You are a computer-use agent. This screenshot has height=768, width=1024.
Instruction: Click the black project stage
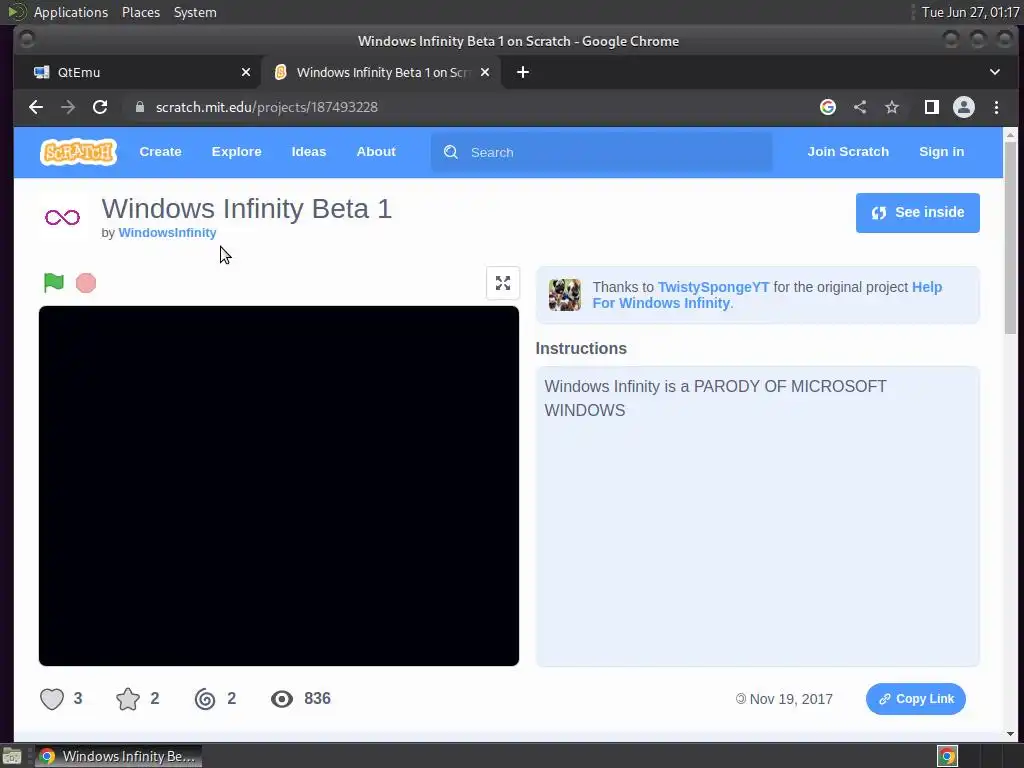pos(279,486)
